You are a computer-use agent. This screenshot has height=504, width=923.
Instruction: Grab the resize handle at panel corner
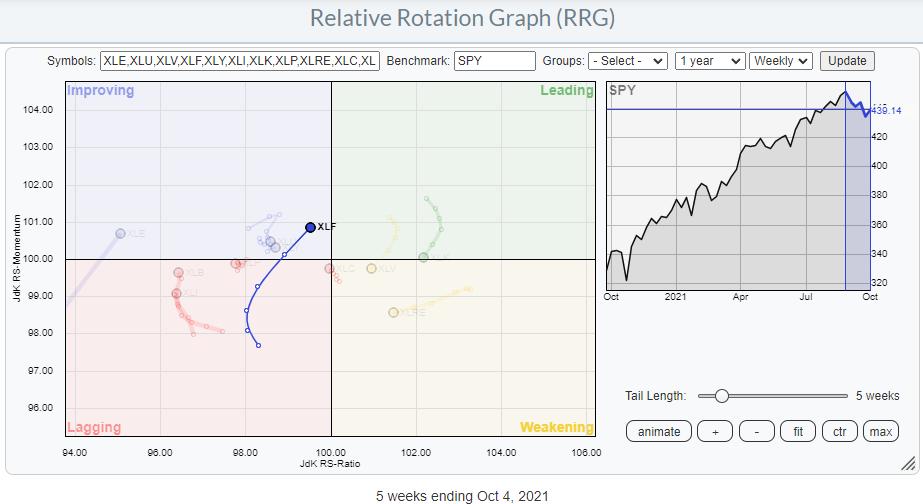[908, 463]
